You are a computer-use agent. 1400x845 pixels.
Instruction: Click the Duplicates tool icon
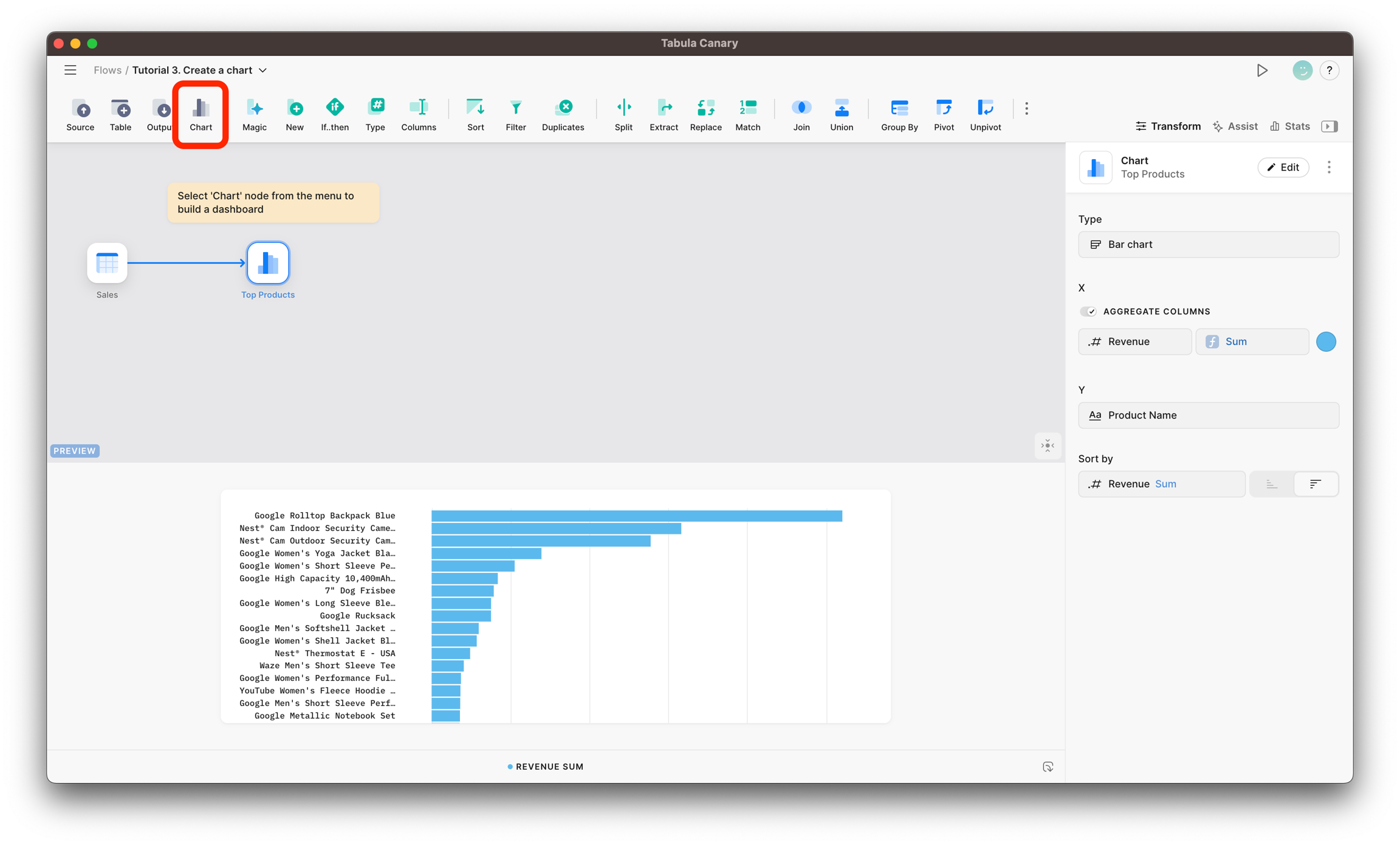[x=563, y=114]
